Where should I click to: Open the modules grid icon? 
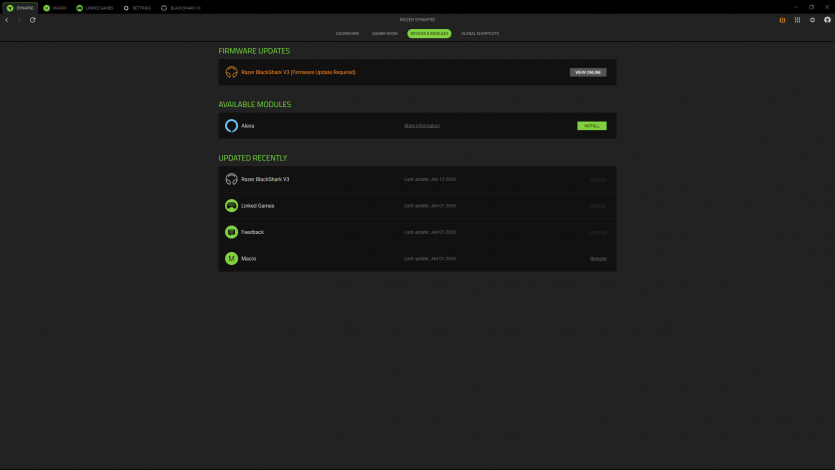click(x=797, y=20)
